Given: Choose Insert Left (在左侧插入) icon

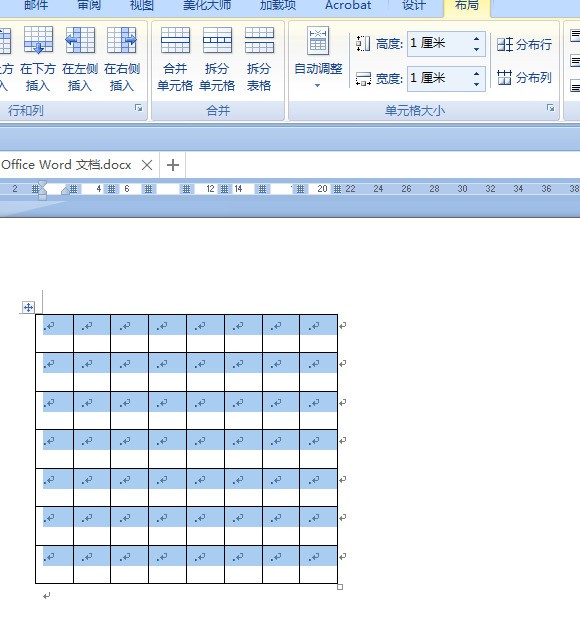Looking at the screenshot, I should pos(80,59).
